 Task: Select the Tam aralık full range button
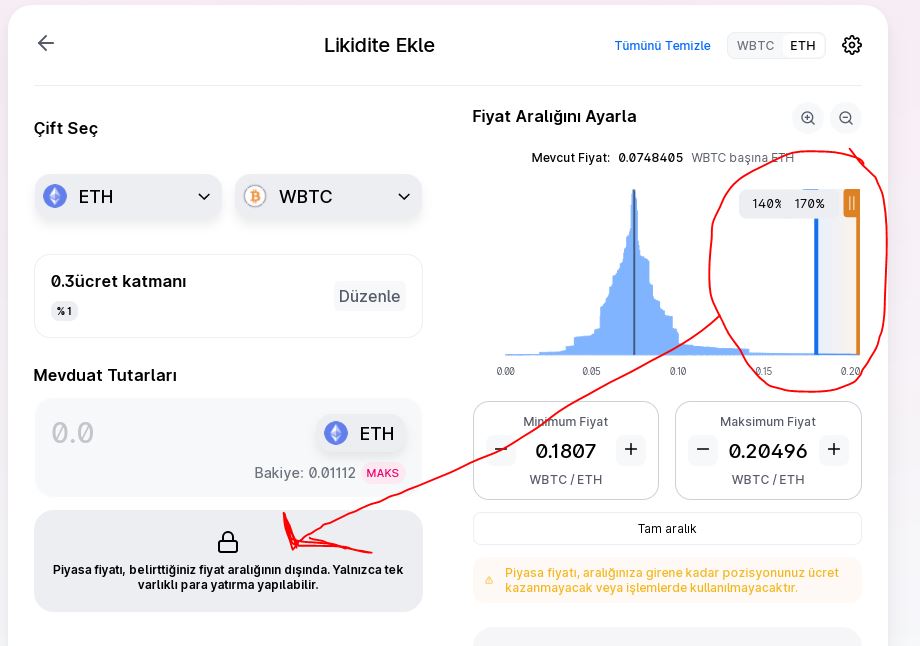667,528
